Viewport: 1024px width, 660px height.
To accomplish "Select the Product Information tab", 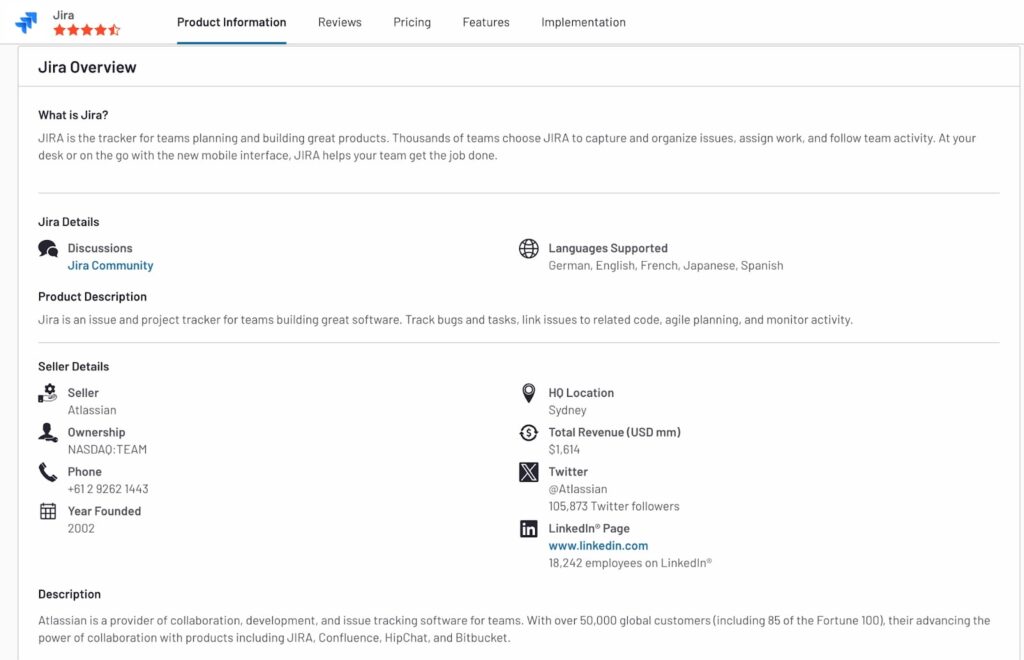I will click(x=231, y=22).
